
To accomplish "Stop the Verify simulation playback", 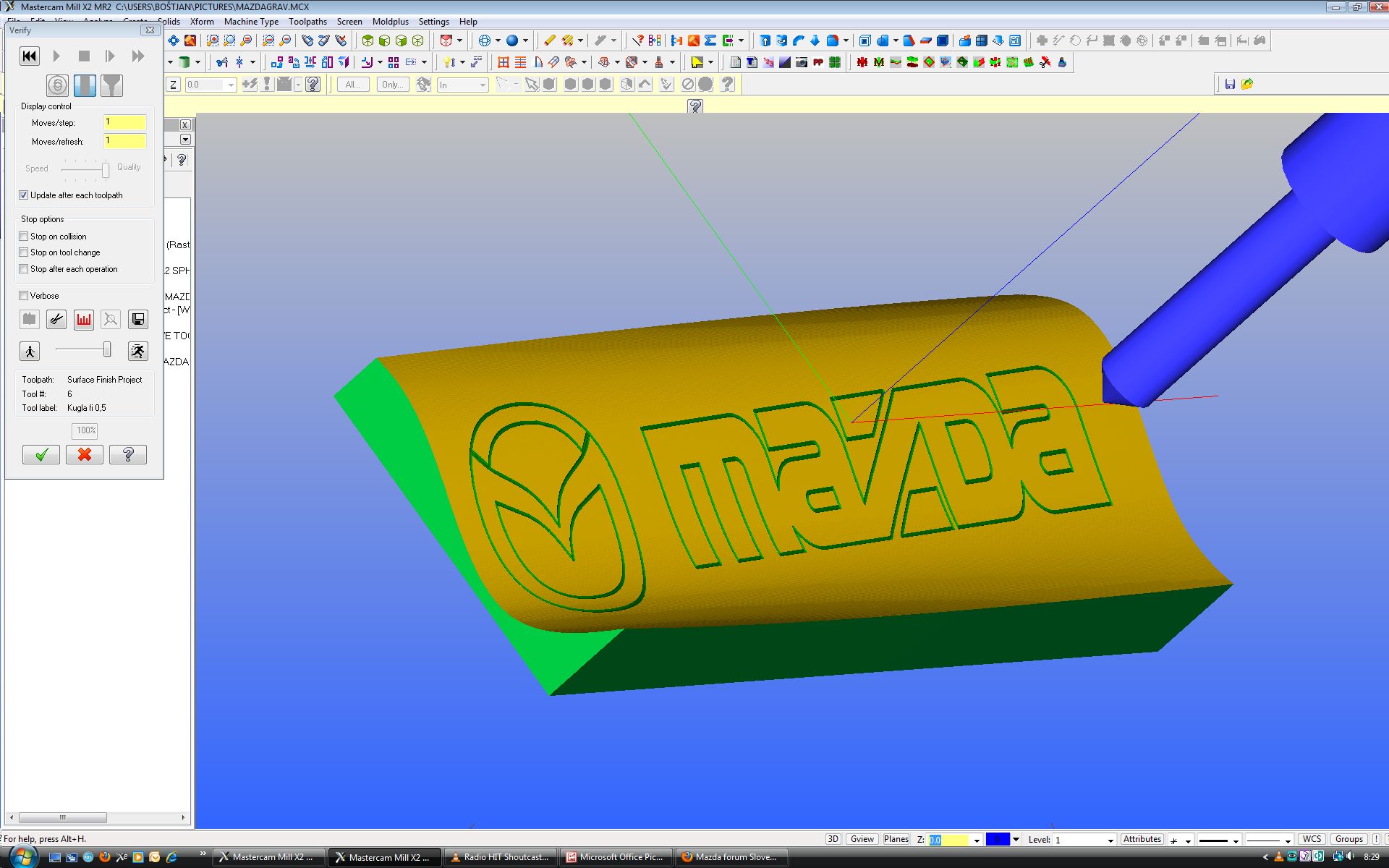I will pos(84,56).
